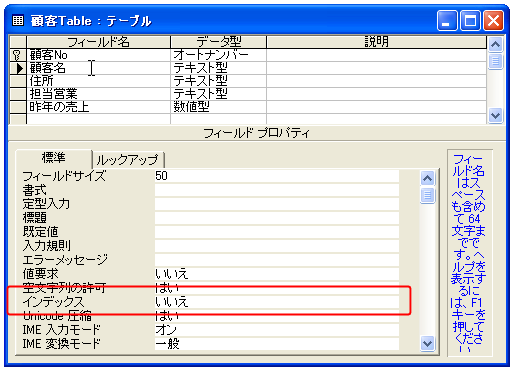Click the IME 入力モード value オン
Viewport: 512px width, 368px height.
pyautogui.click(x=277, y=330)
